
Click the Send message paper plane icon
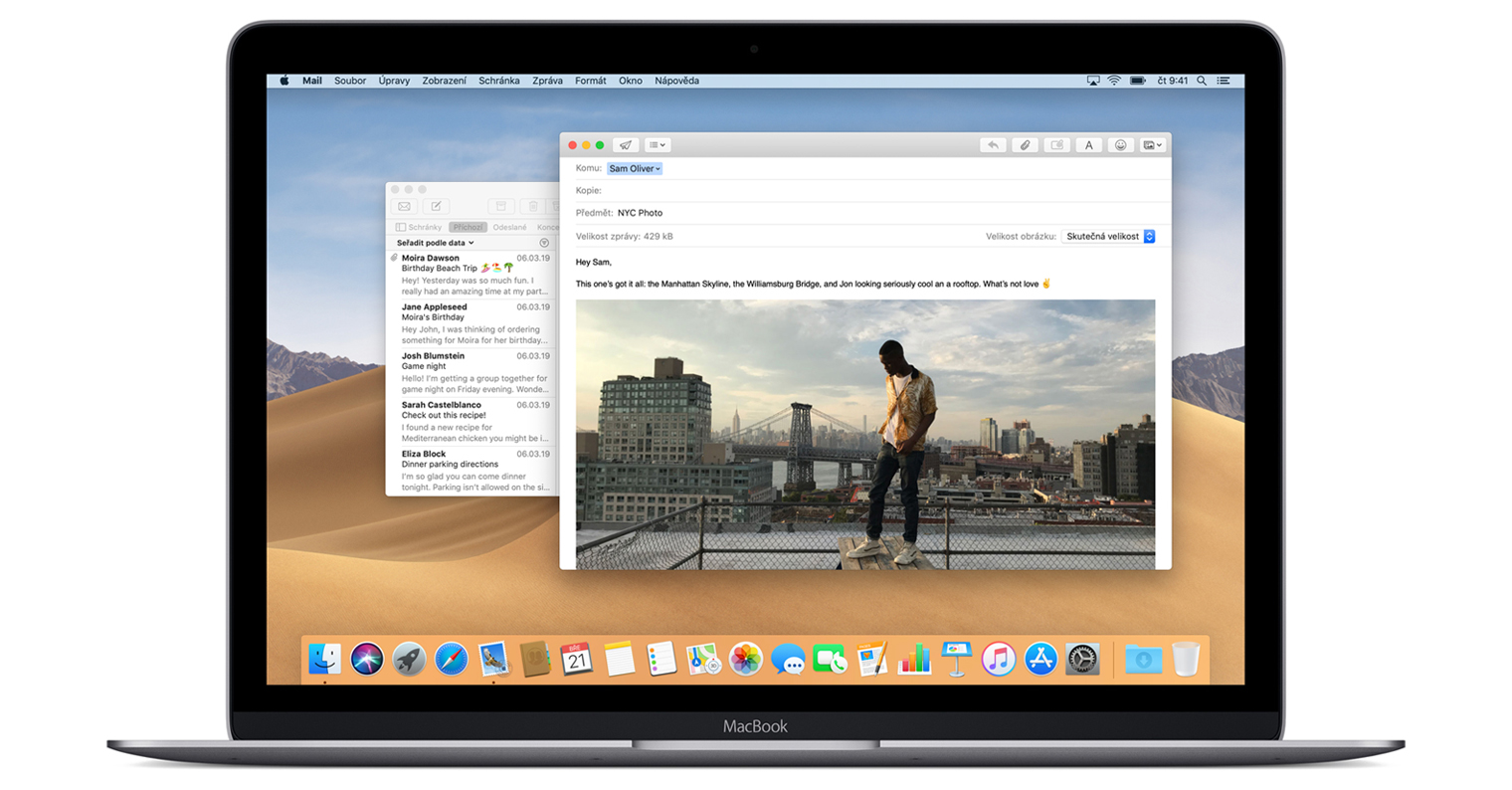[x=625, y=145]
